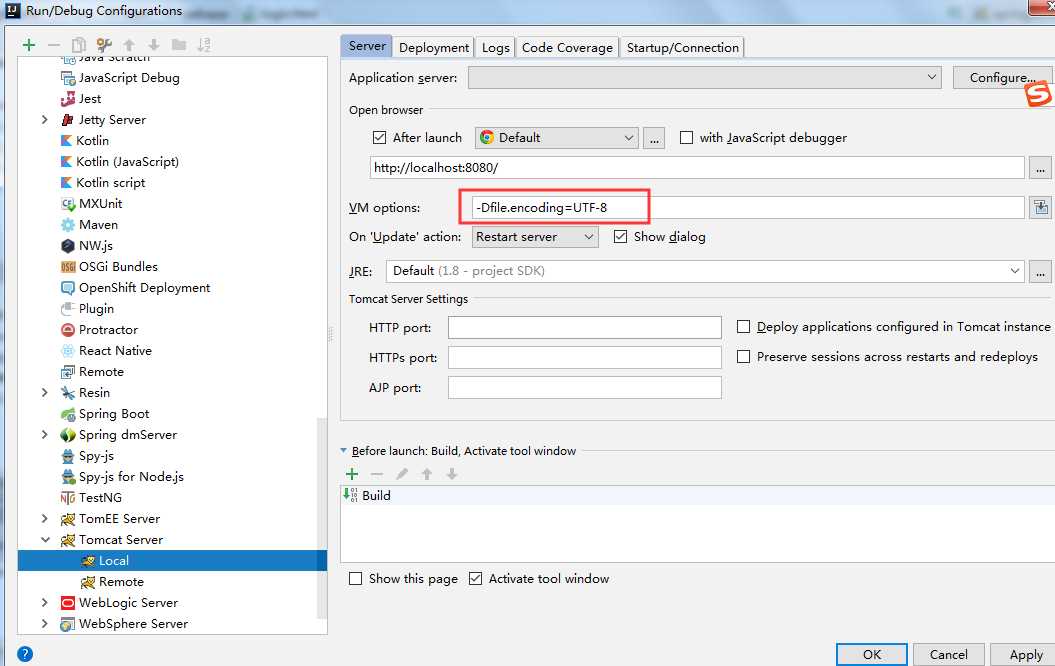Image resolution: width=1055 pixels, height=666 pixels.
Task: Click the help question mark icon
Action: tap(25, 654)
